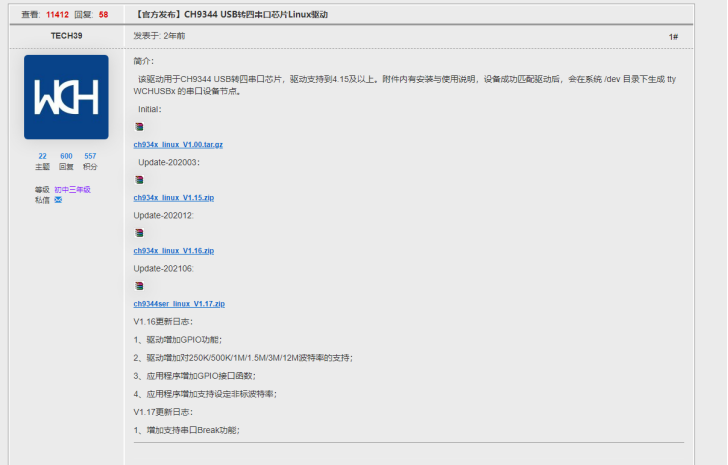Click the archive icon above ch9344ser_linux_V1.17.zip

click(x=139, y=286)
